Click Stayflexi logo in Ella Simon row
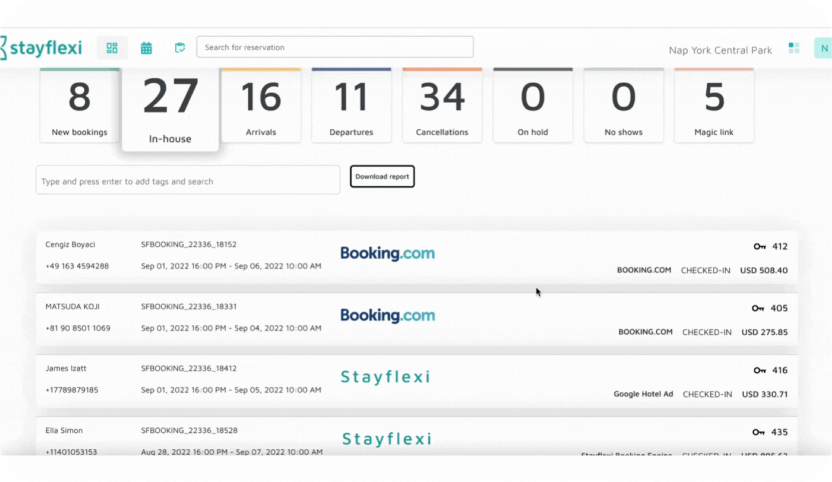Image resolution: width=832 pixels, height=482 pixels. (387, 439)
